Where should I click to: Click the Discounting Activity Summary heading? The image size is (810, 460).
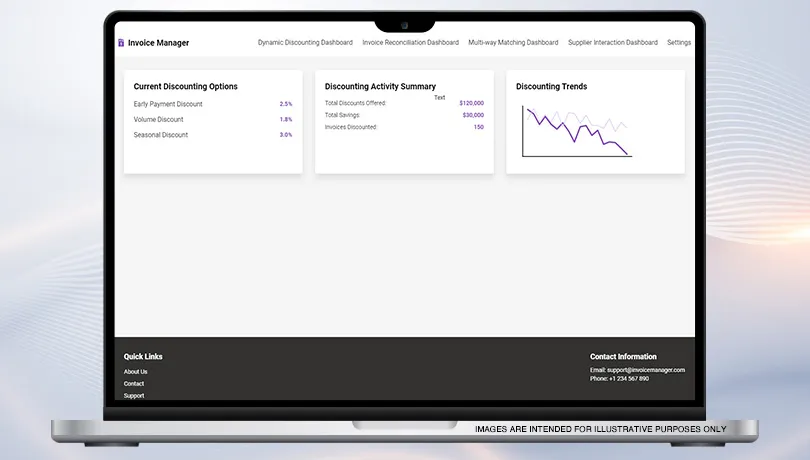click(380, 87)
